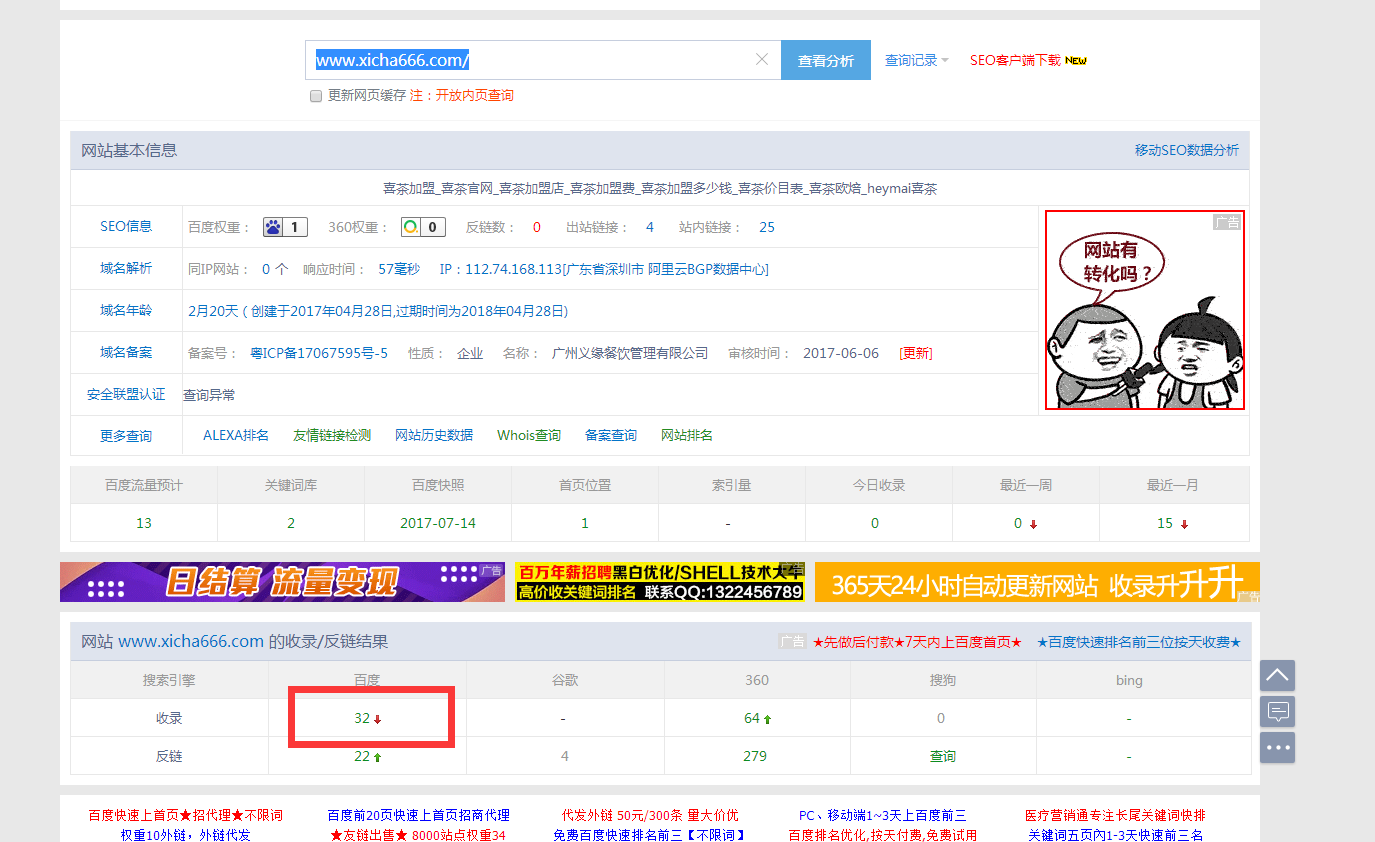Select the 域名解析 row label
Viewport: 1375px width, 842px height.
pyautogui.click(x=126, y=268)
